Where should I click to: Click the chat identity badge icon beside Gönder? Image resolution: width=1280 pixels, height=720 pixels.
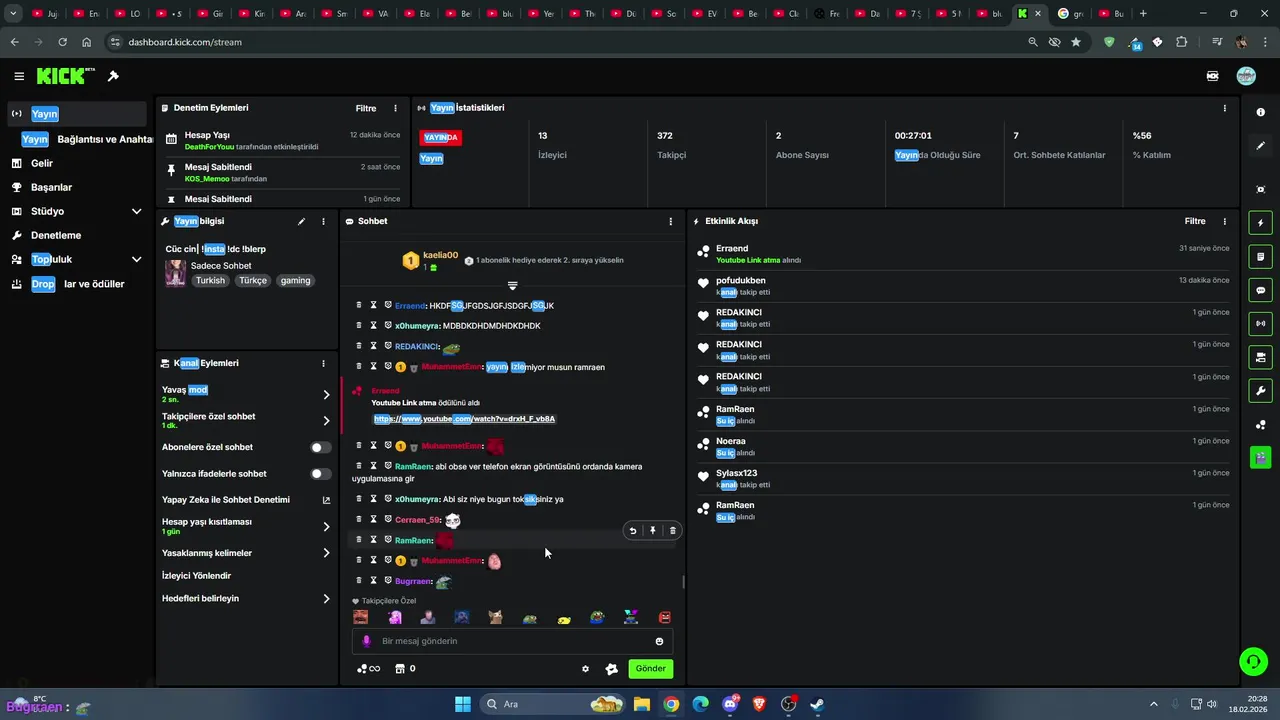(612, 669)
